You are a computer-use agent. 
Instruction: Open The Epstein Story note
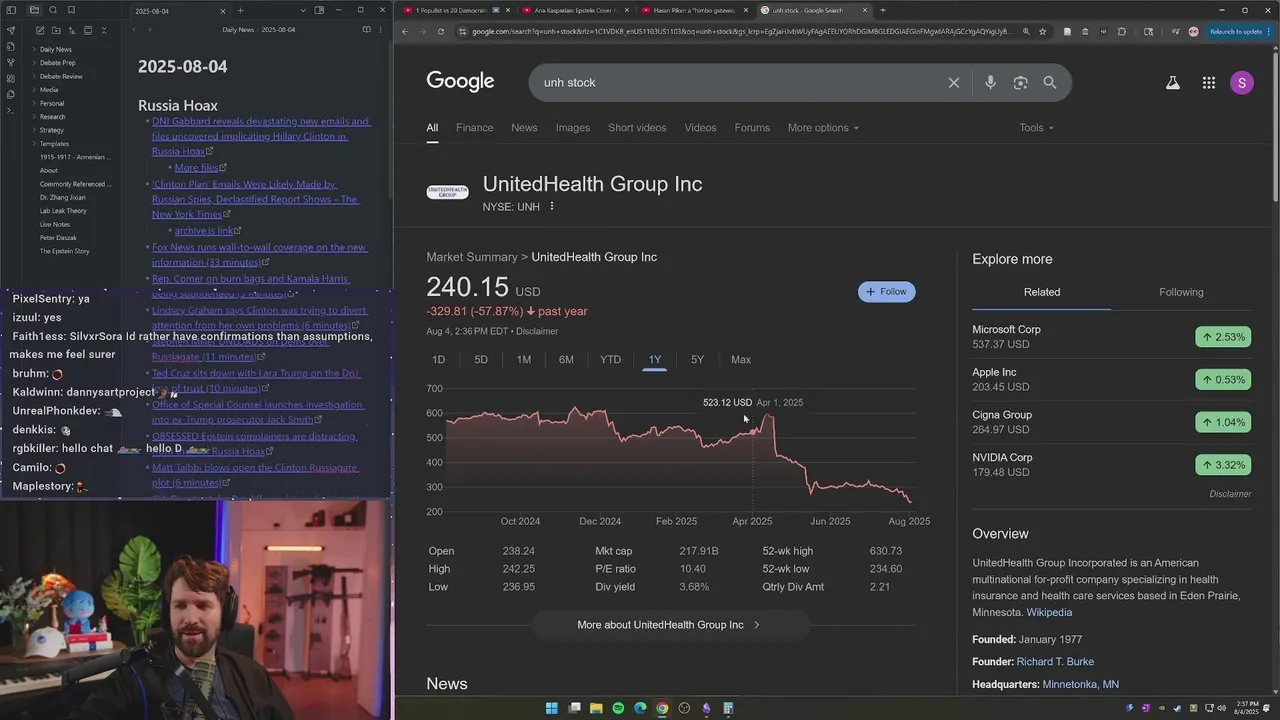click(x=65, y=252)
